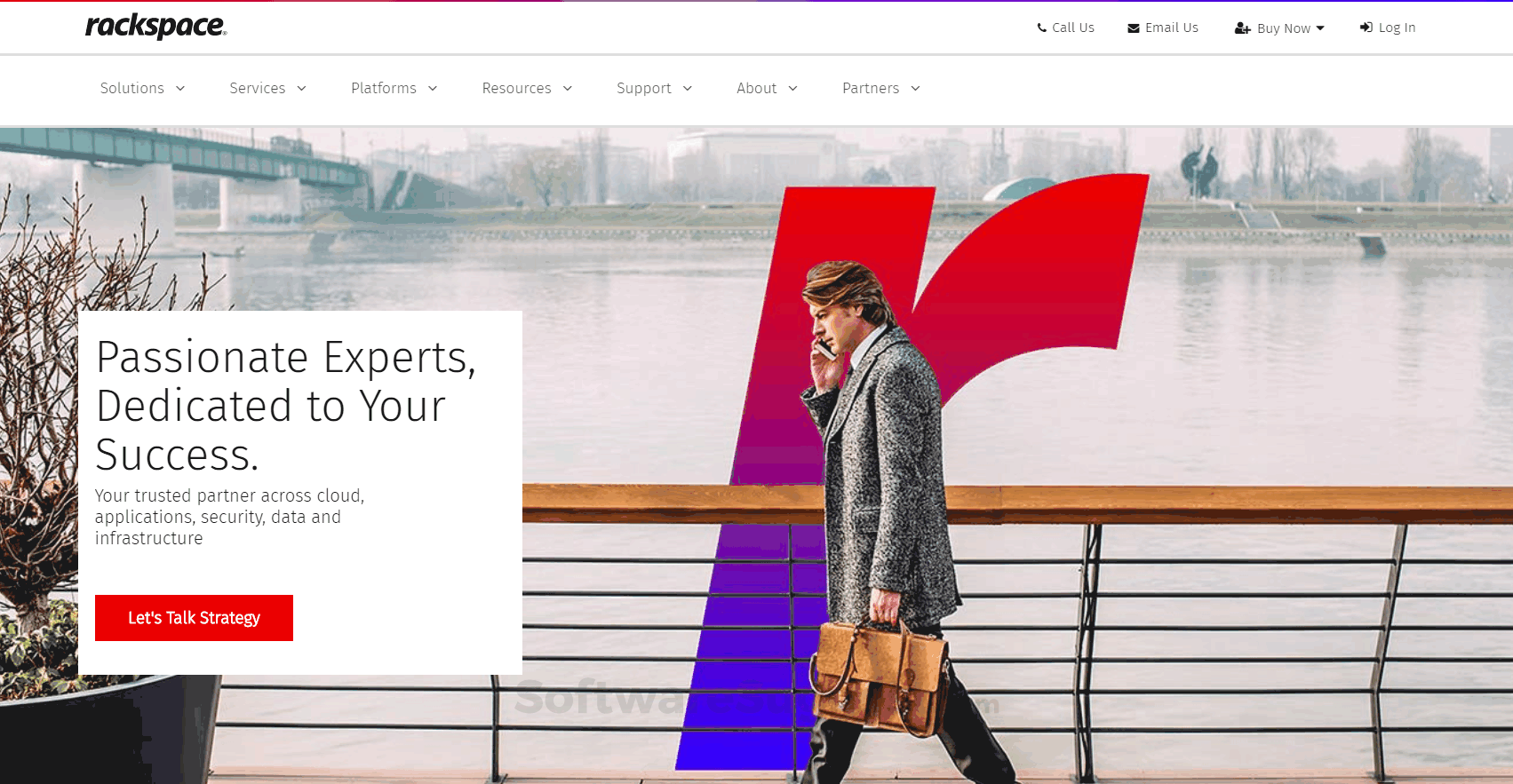Click the Let's Talk Strategy button
Screen dimensions: 1513x784
pyautogui.click(x=194, y=618)
